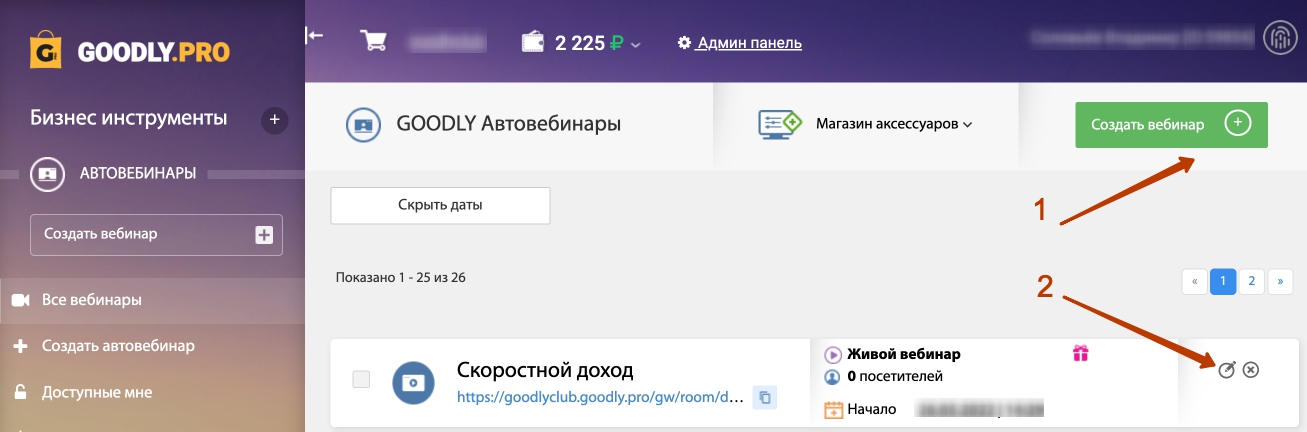Click the Скоростной доход webinar thumbnail icon
The image size is (1307, 432).
(412, 383)
